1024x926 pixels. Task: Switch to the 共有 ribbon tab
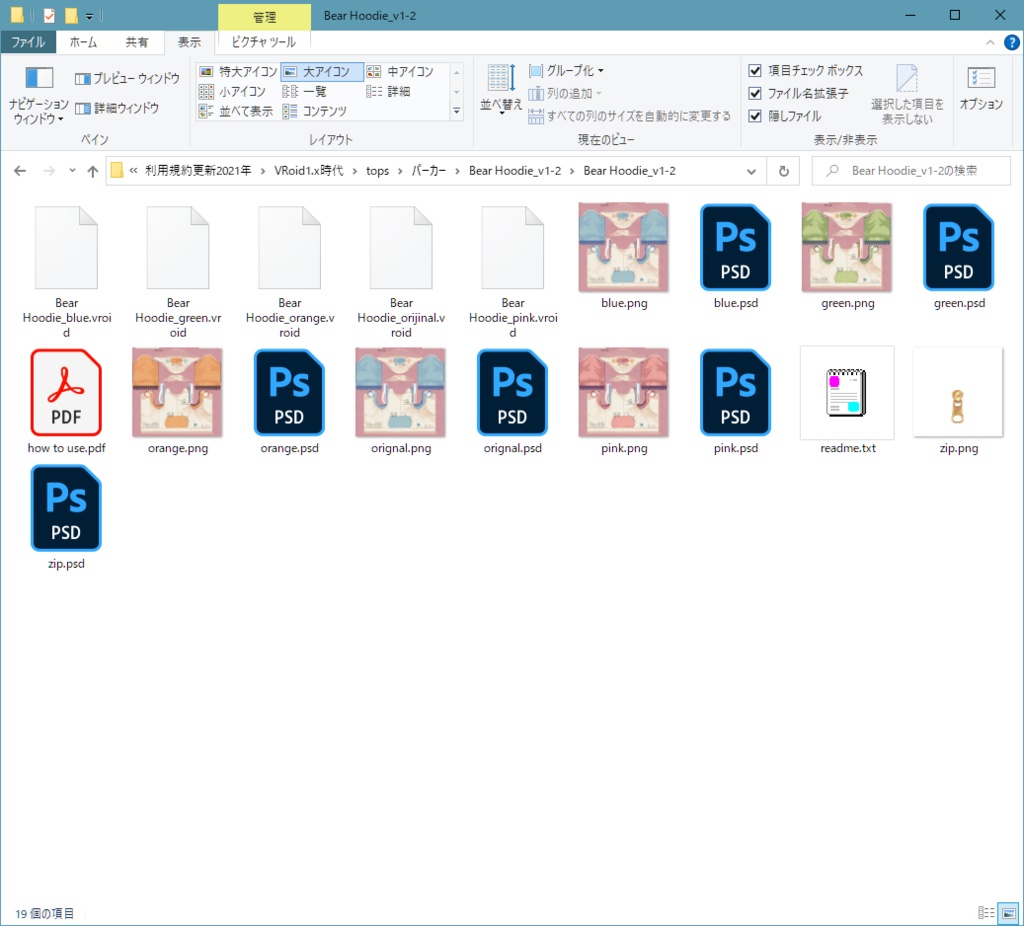pyautogui.click(x=136, y=42)
